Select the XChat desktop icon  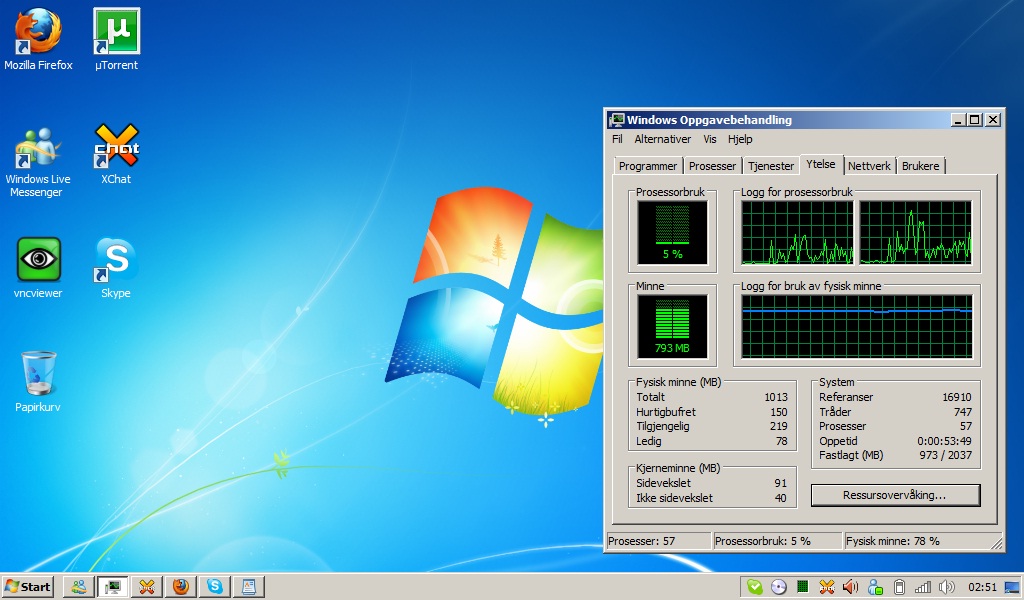click(x=116, y=155)
